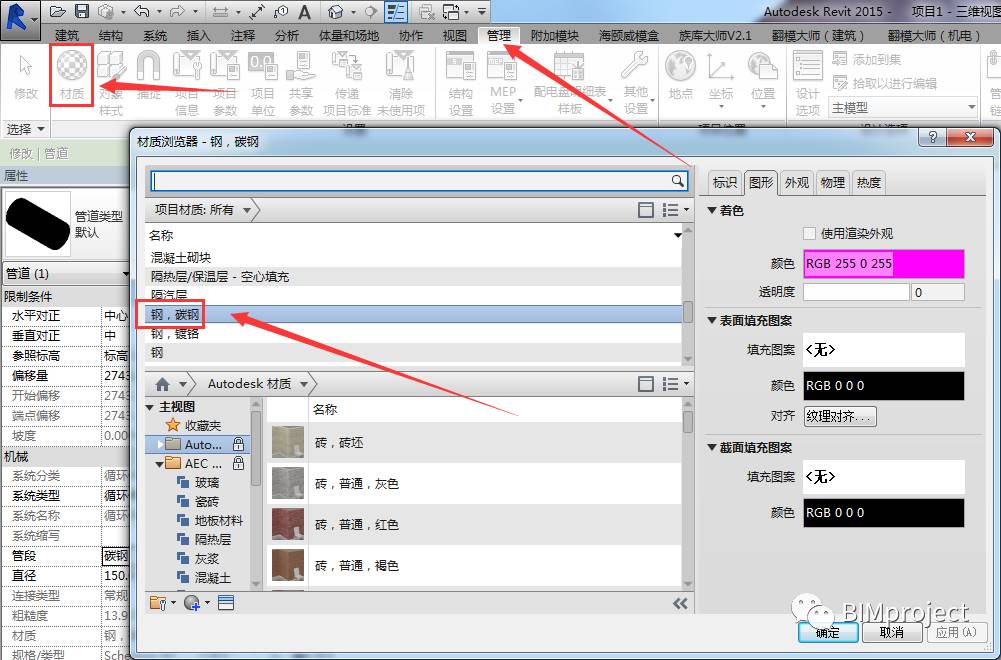Enable the 使用渲染外观 checkbox
The height and width of the screenshot is (660, 1001).
809,233
